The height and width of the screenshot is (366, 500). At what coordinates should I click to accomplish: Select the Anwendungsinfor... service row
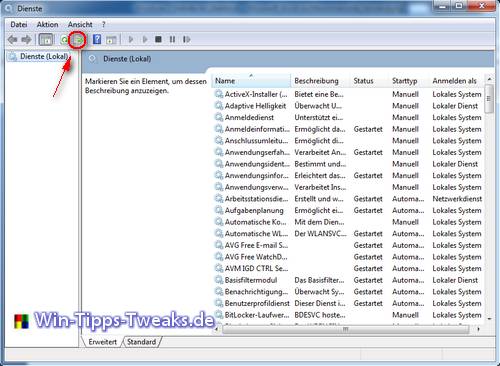349,176
